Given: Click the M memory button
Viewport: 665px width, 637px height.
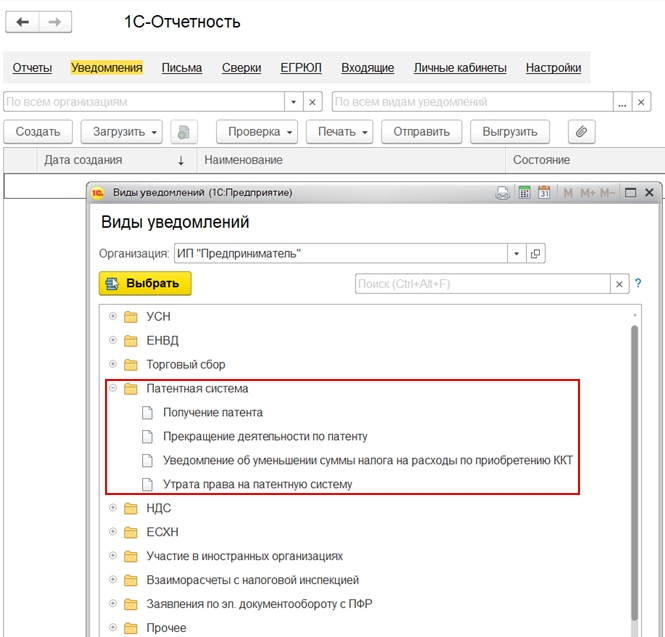Looking at the screenshot, I should click(568, 193).
